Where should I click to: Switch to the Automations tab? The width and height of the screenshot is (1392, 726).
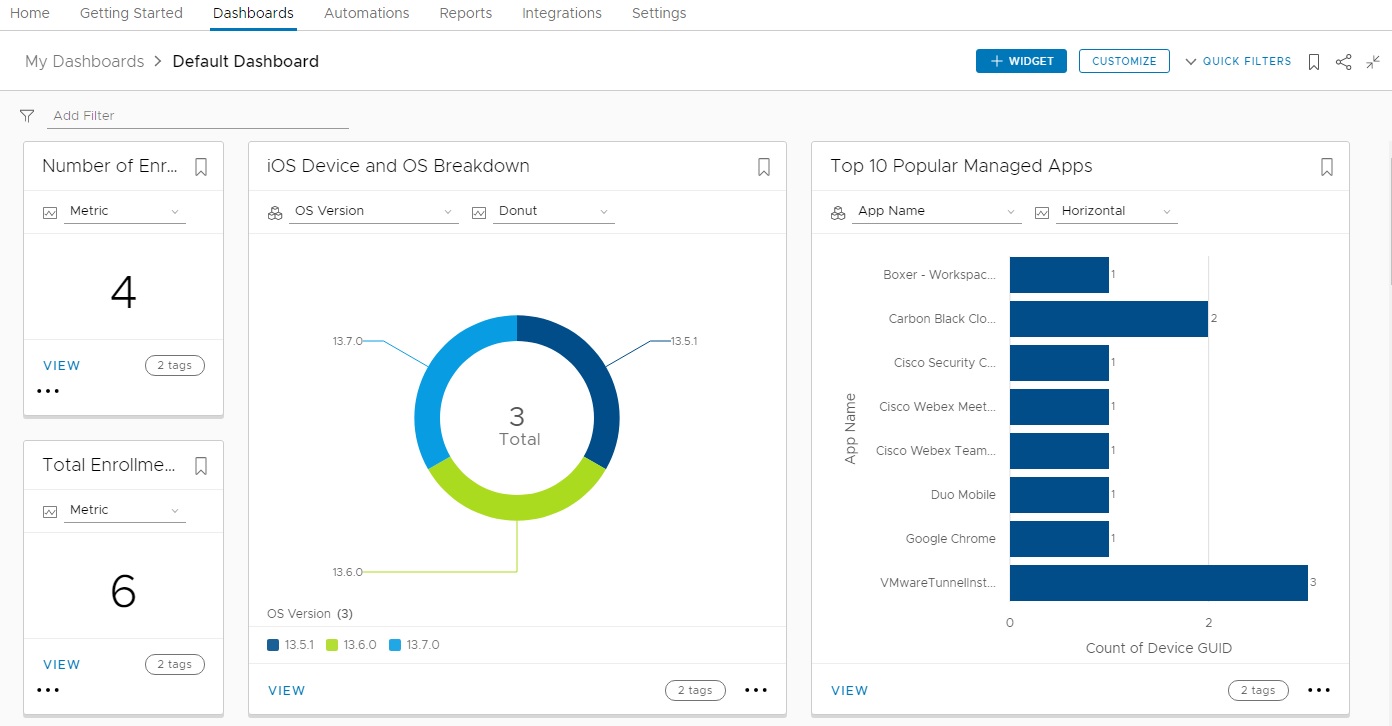367,14
